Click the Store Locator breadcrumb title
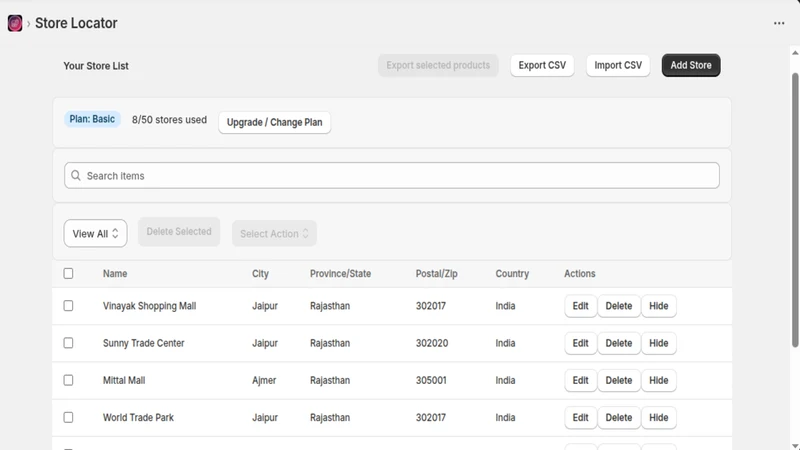The image size is (800, 450). pyautogui.click(x=76, y=23)
